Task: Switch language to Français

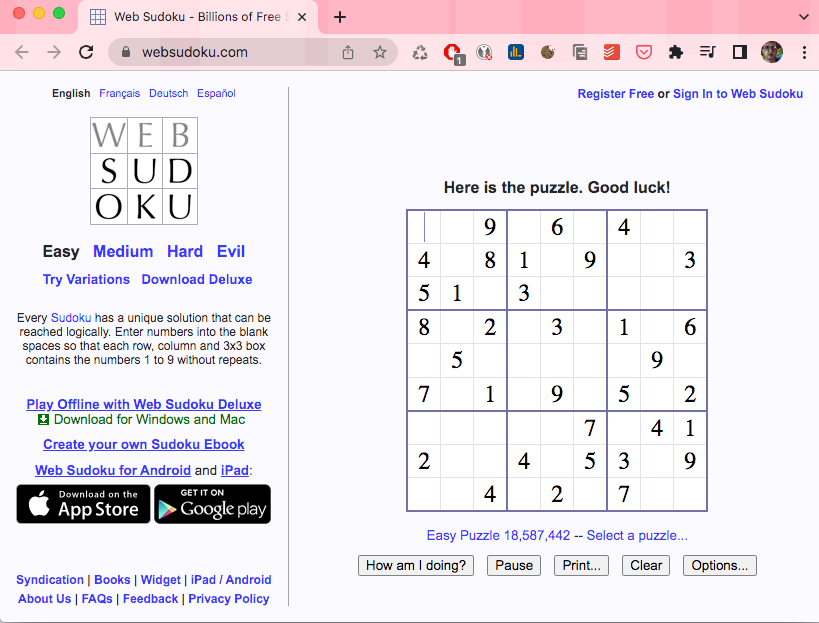Action: [x=119, y=93]
